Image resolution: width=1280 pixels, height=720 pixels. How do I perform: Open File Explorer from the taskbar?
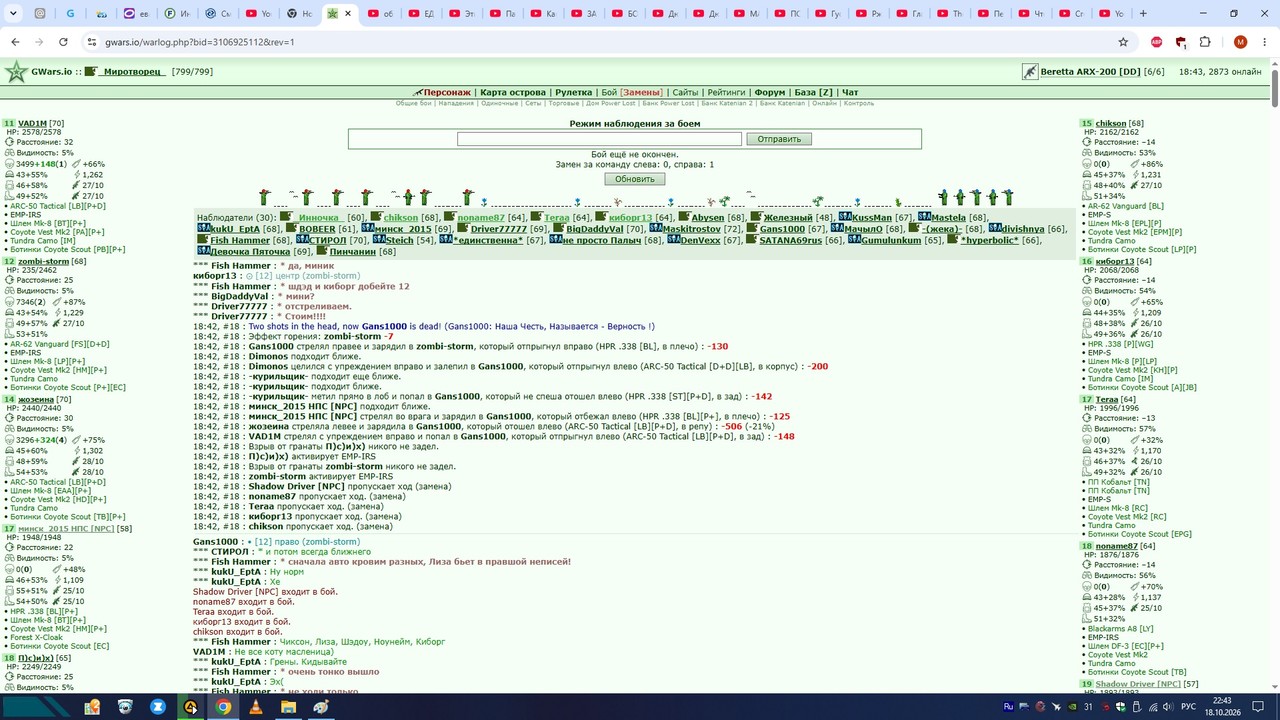coord(288,707)
